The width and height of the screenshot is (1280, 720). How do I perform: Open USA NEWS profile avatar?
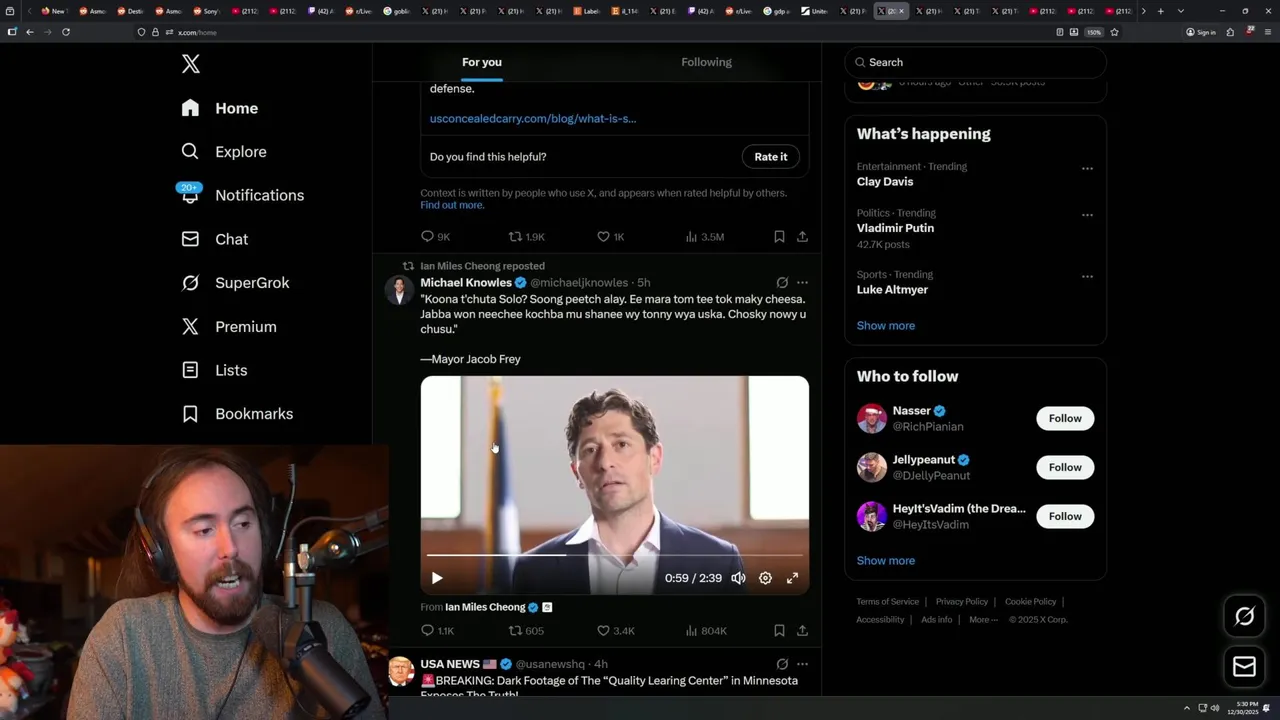[x=401, y=671]
